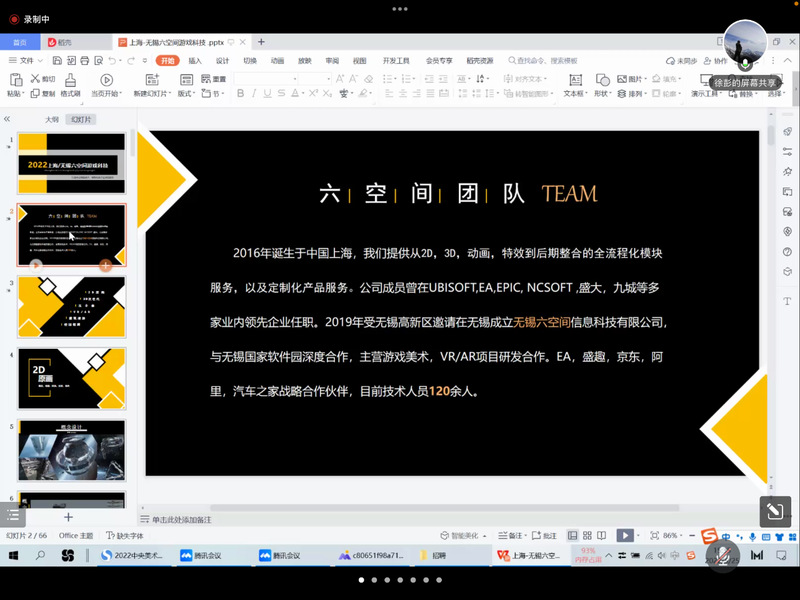The height and width of the screenshot is (600, 800).
Task: Toggle Superscript formatting
Action: (x=313, y=93)
